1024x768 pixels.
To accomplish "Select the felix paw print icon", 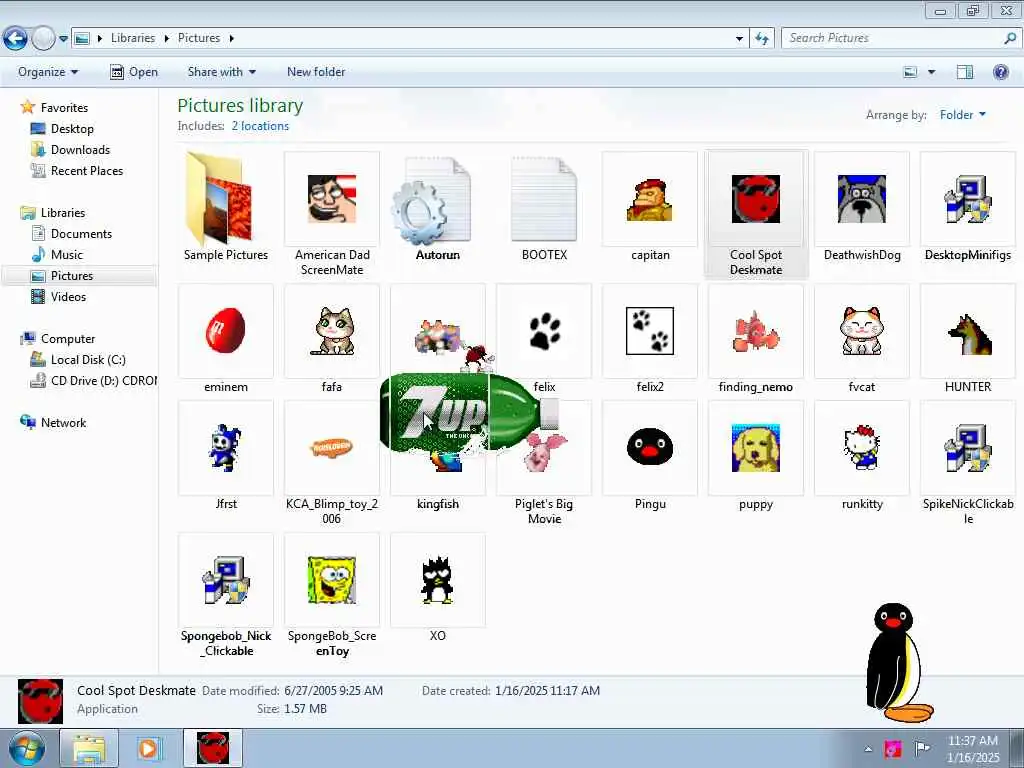I will [544, 330].
